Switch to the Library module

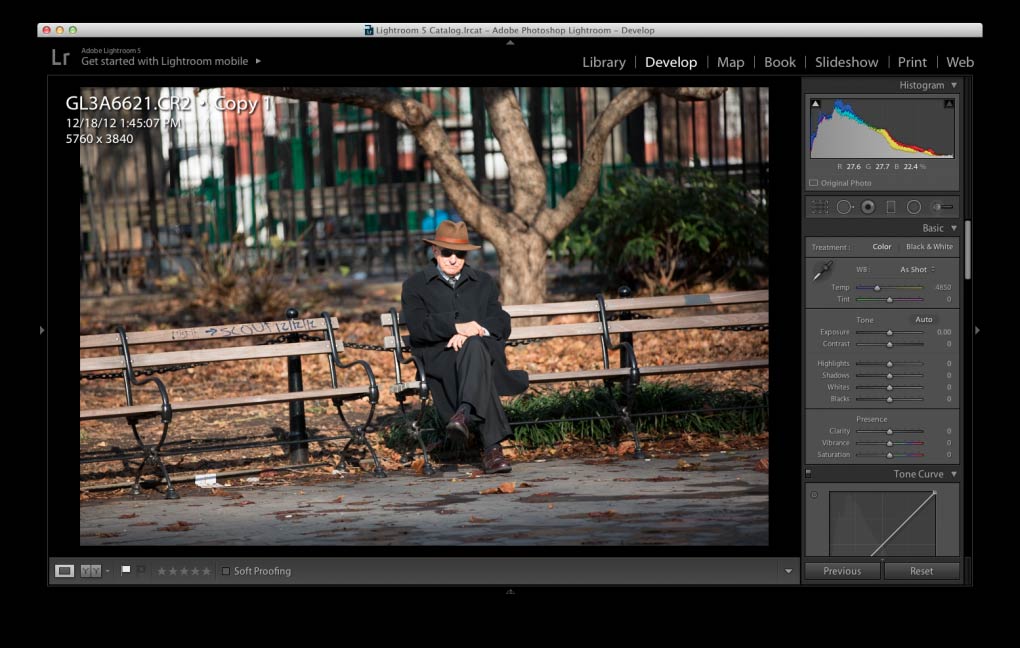(603, 62)
